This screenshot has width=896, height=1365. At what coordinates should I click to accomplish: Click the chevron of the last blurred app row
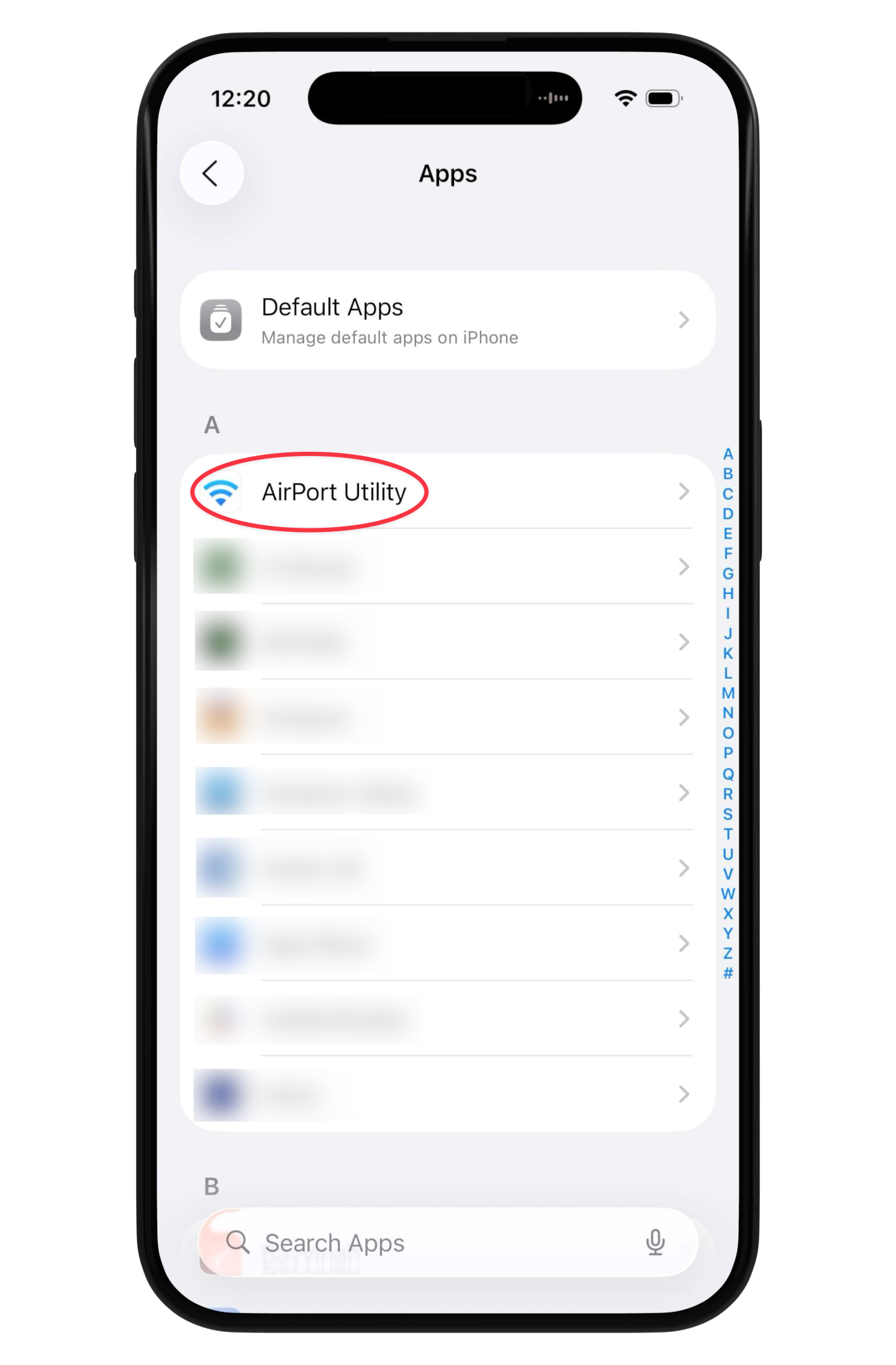click(x=683, y=1094)
